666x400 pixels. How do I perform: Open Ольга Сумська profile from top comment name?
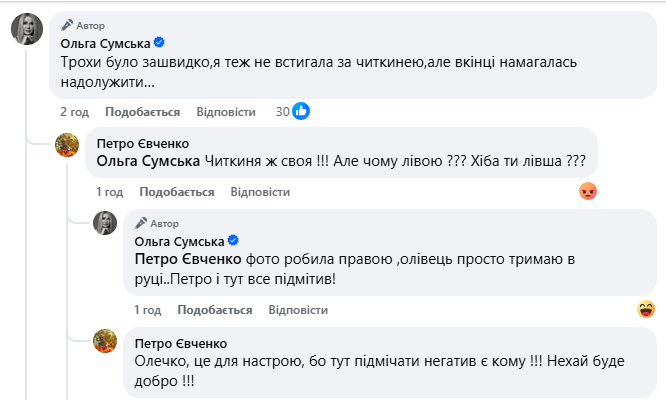105,43
